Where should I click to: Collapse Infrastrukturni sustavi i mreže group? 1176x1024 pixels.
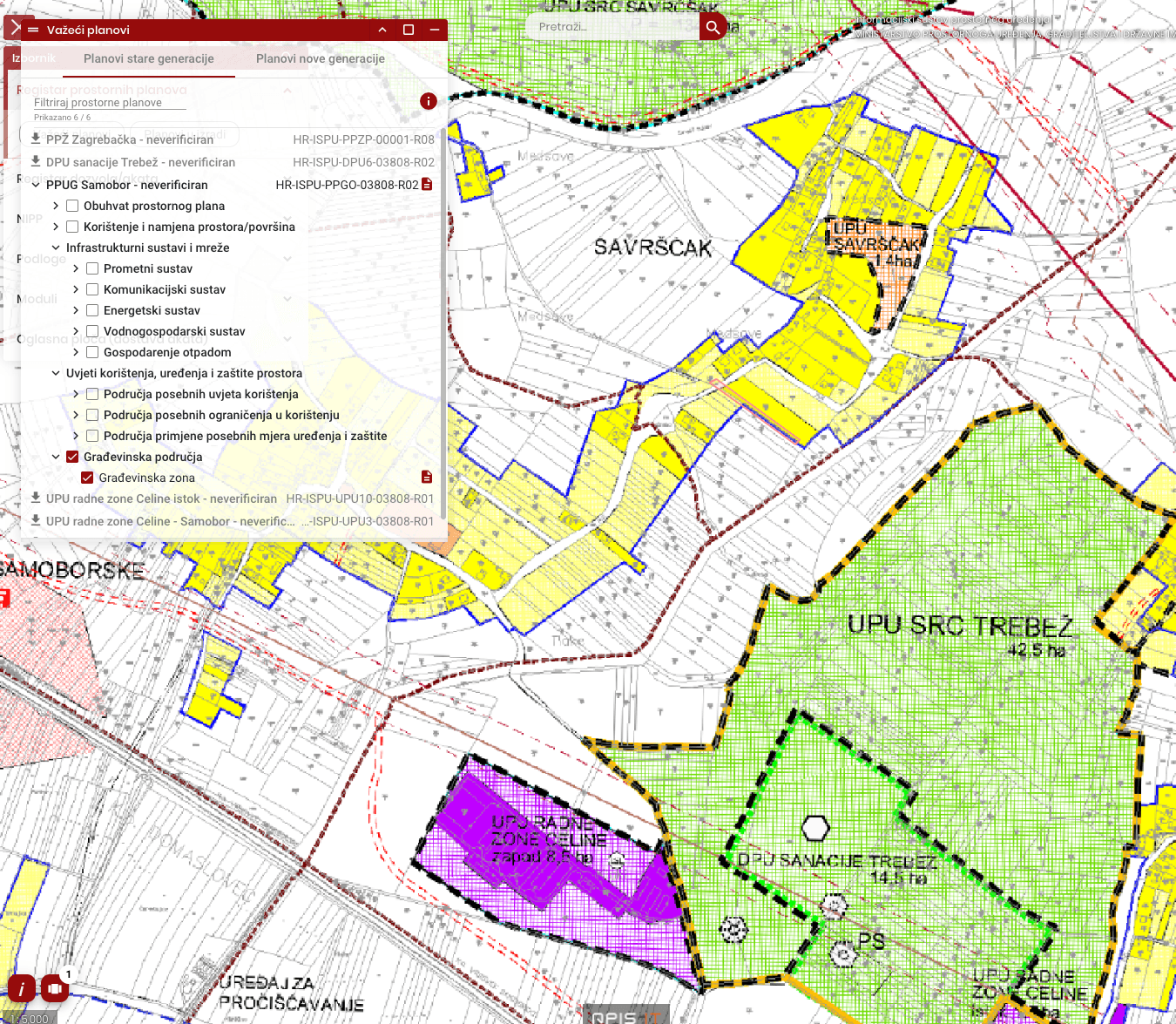(x=56, y=248)
